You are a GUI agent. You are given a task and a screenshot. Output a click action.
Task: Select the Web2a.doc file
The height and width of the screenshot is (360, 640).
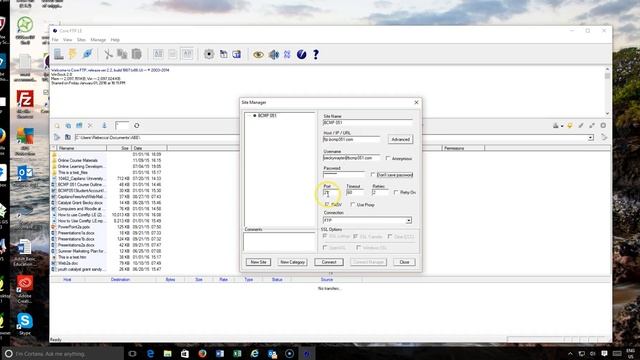pyautogui.click(x=67, y=263)
